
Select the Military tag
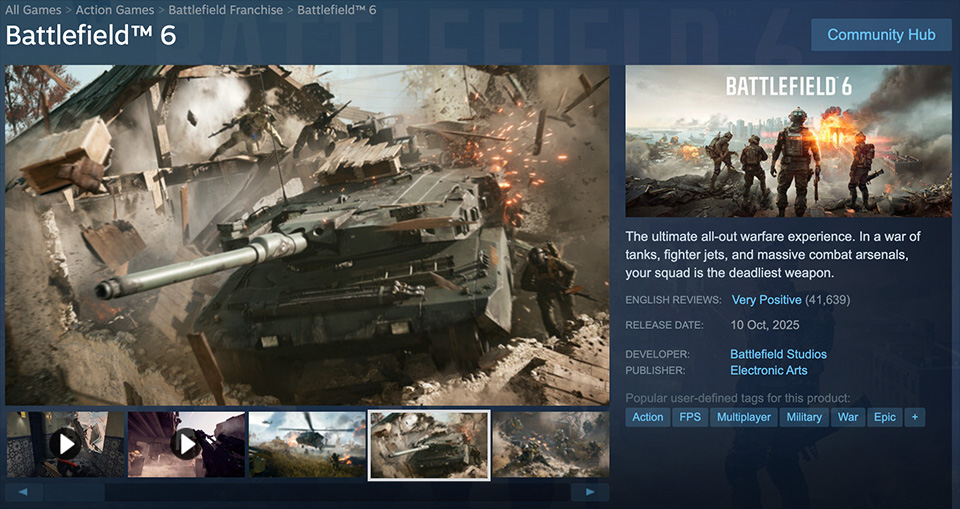[x=804, y=417]
